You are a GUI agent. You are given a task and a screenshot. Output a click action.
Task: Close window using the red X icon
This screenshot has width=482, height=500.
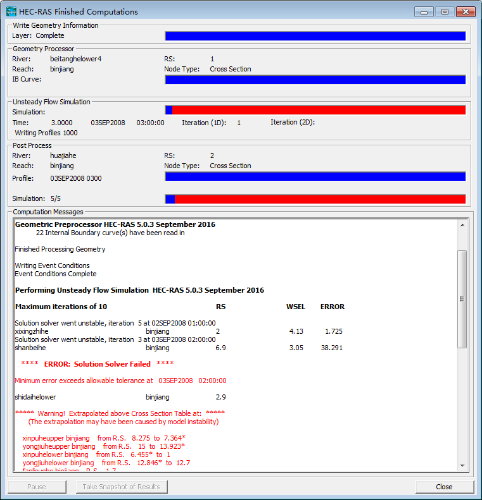click(466, 12)
